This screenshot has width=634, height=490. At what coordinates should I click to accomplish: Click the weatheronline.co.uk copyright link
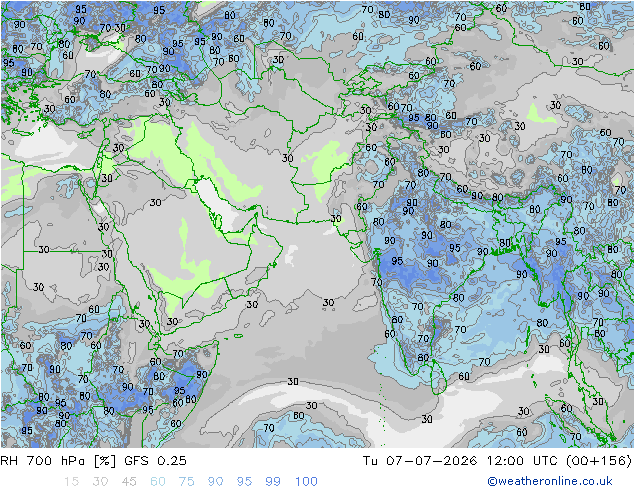coord(550,481)
